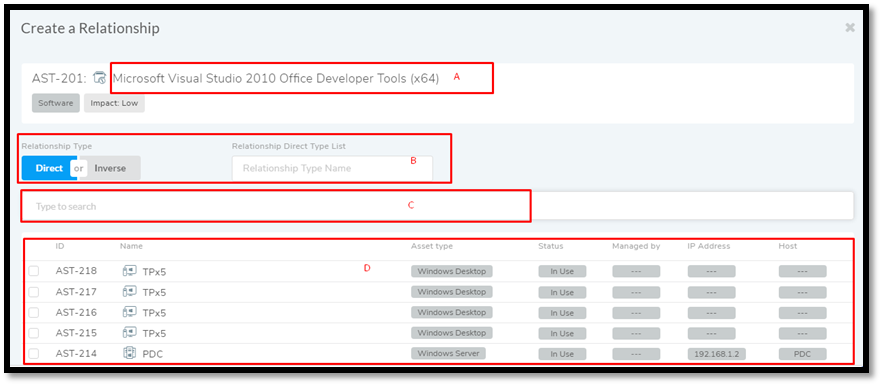This screenshot has width=882, height=386.
Task: Click the ID column header
Action: (60, 246)
